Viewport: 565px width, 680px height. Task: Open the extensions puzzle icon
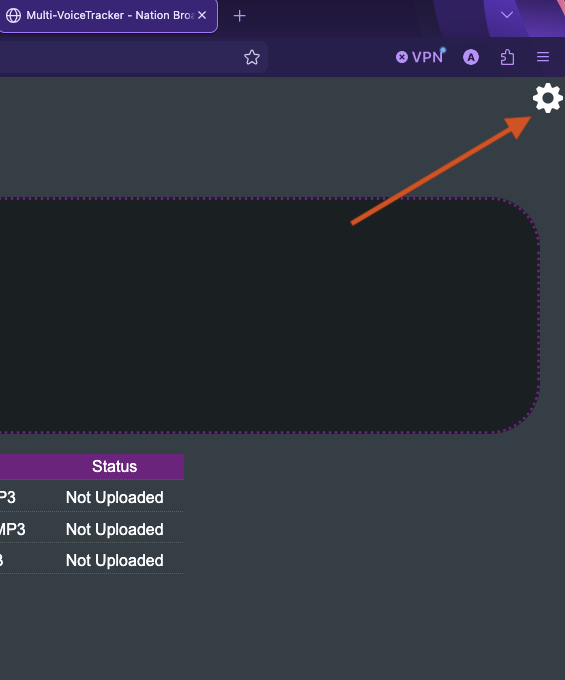coord(507,57)
